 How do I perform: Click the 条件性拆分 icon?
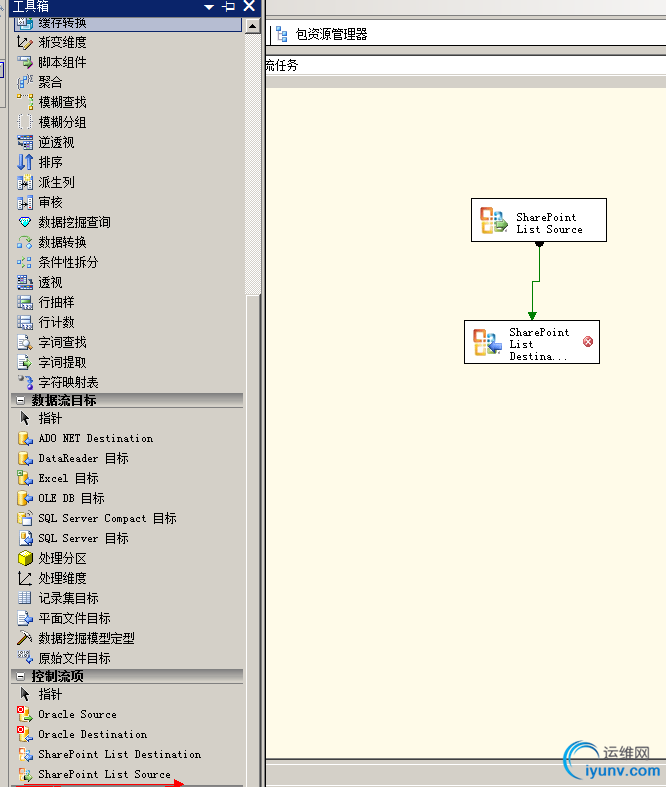click(x=25, y=262)
